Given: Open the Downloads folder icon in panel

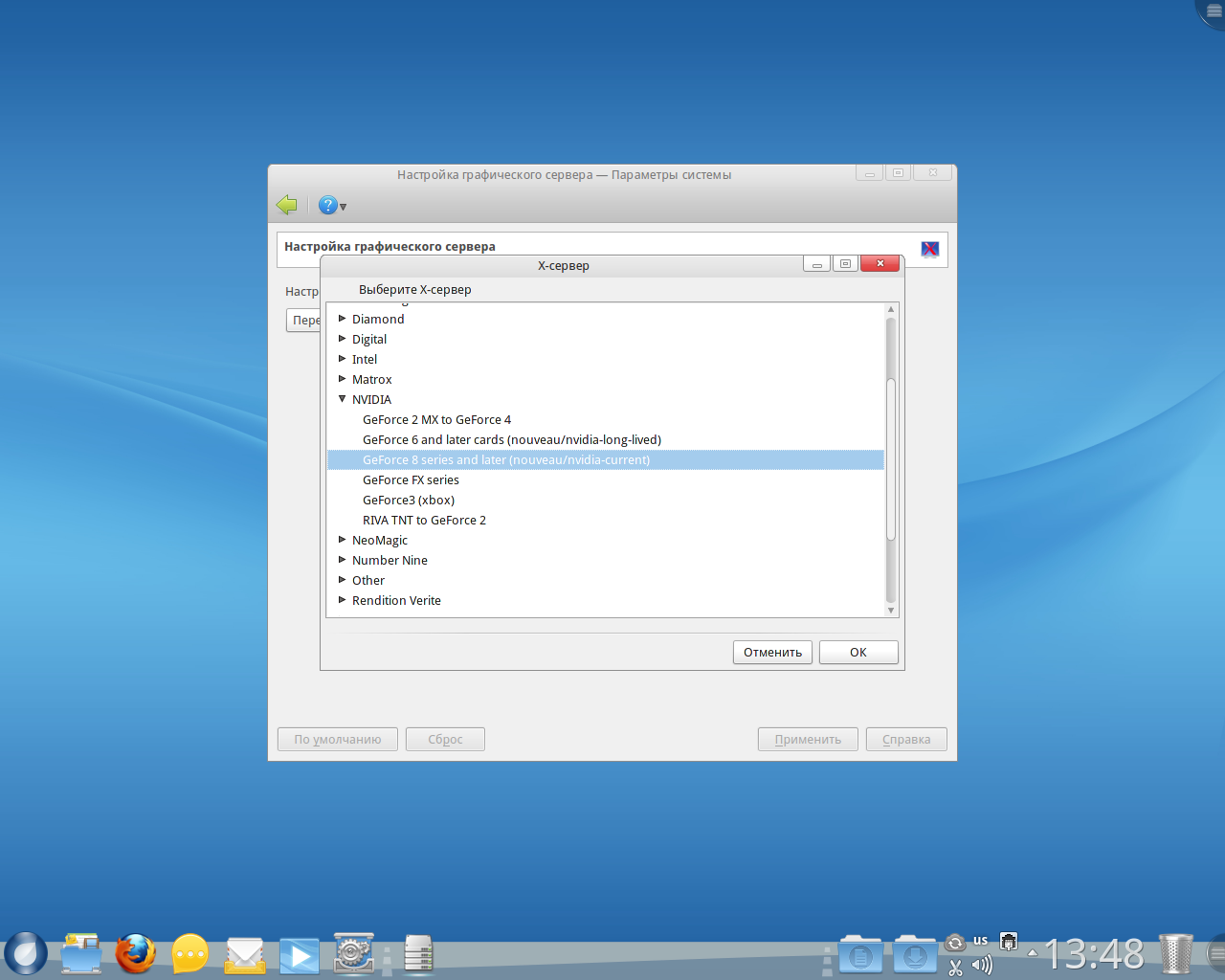Looking at the screenshot, I should pos(915,955).
